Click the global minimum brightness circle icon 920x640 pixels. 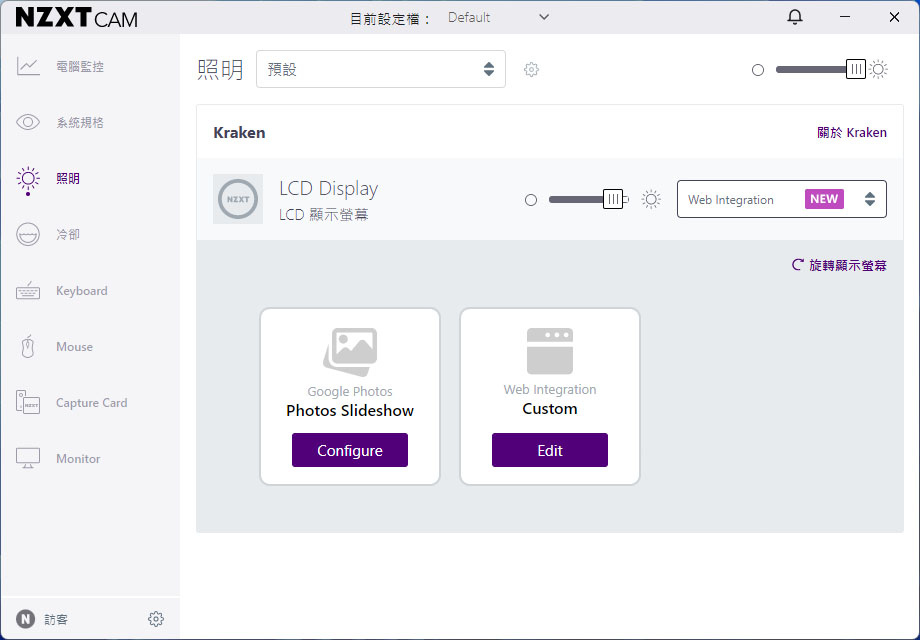pos(758,70)
